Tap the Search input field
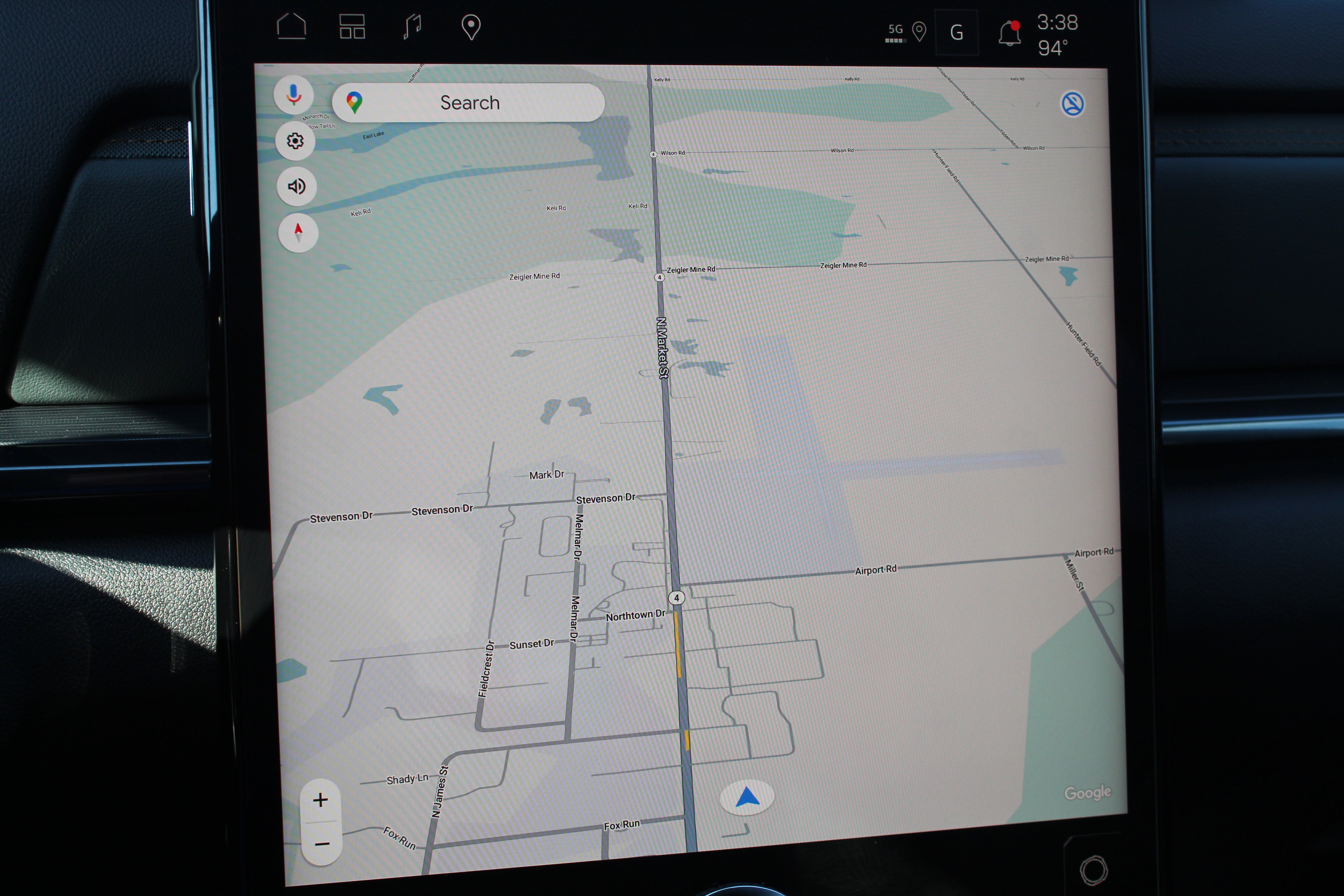Image resolution: width=1344 pixels, height=896 pixels. [470, 103]
